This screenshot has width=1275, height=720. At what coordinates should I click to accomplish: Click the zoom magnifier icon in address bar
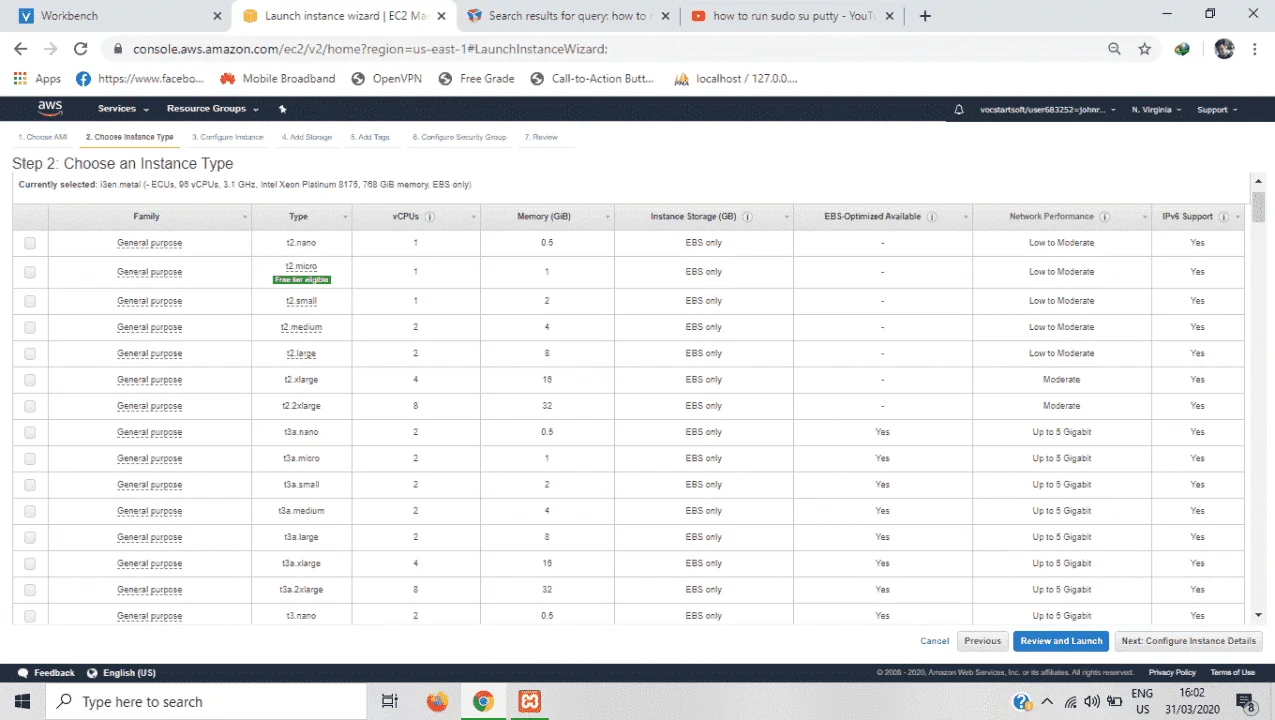coord(1114,49)
